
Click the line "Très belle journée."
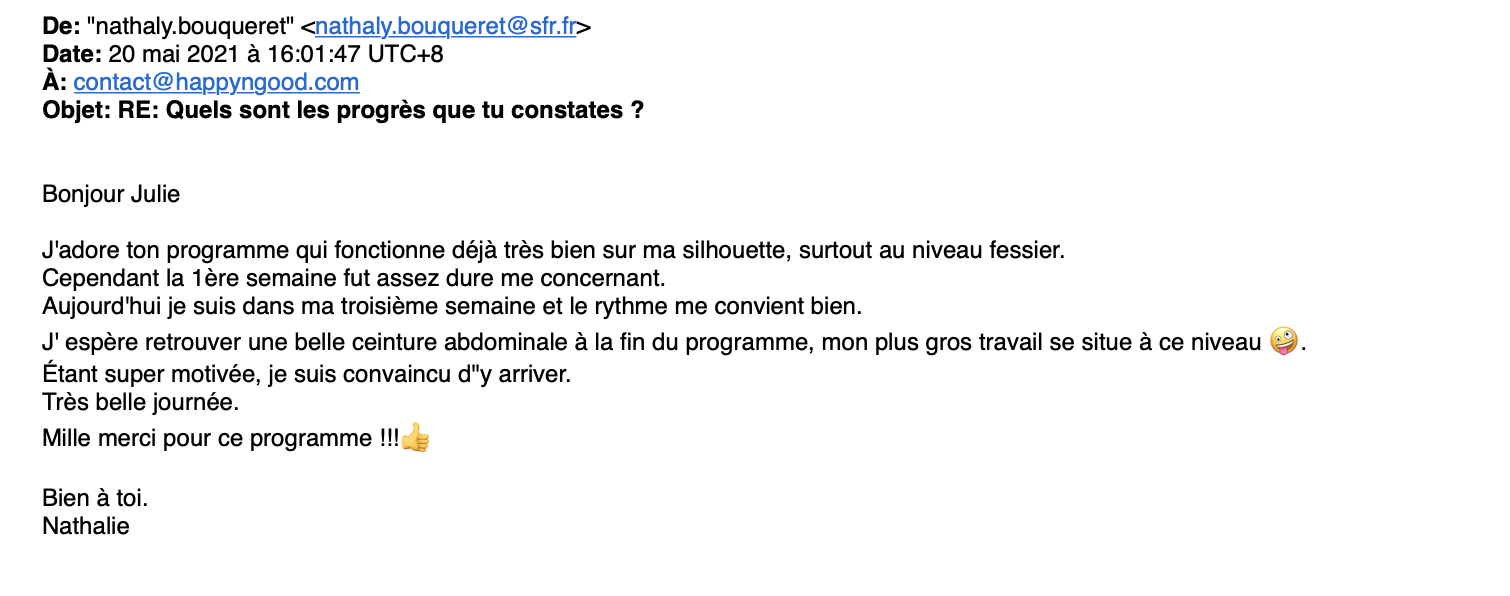point(141,402)
